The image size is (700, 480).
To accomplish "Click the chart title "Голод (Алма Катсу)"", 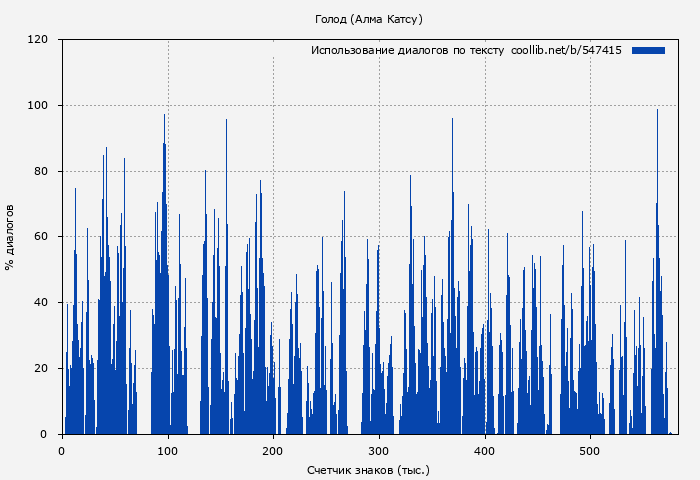I will 369,19.
